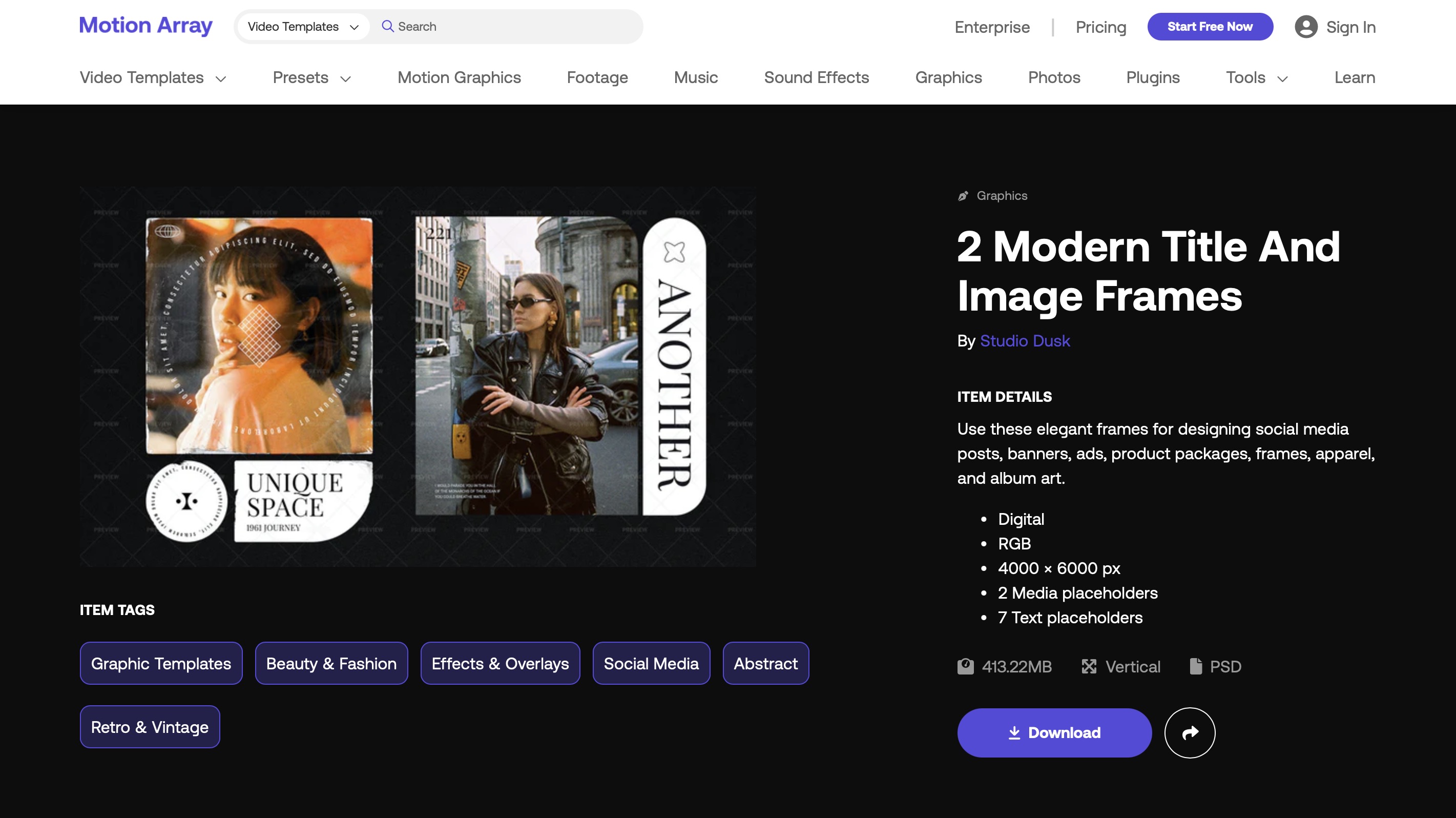Open the Motion Graphics menu item
This screenshot has height=818, width=1456.
click(459, 77)
